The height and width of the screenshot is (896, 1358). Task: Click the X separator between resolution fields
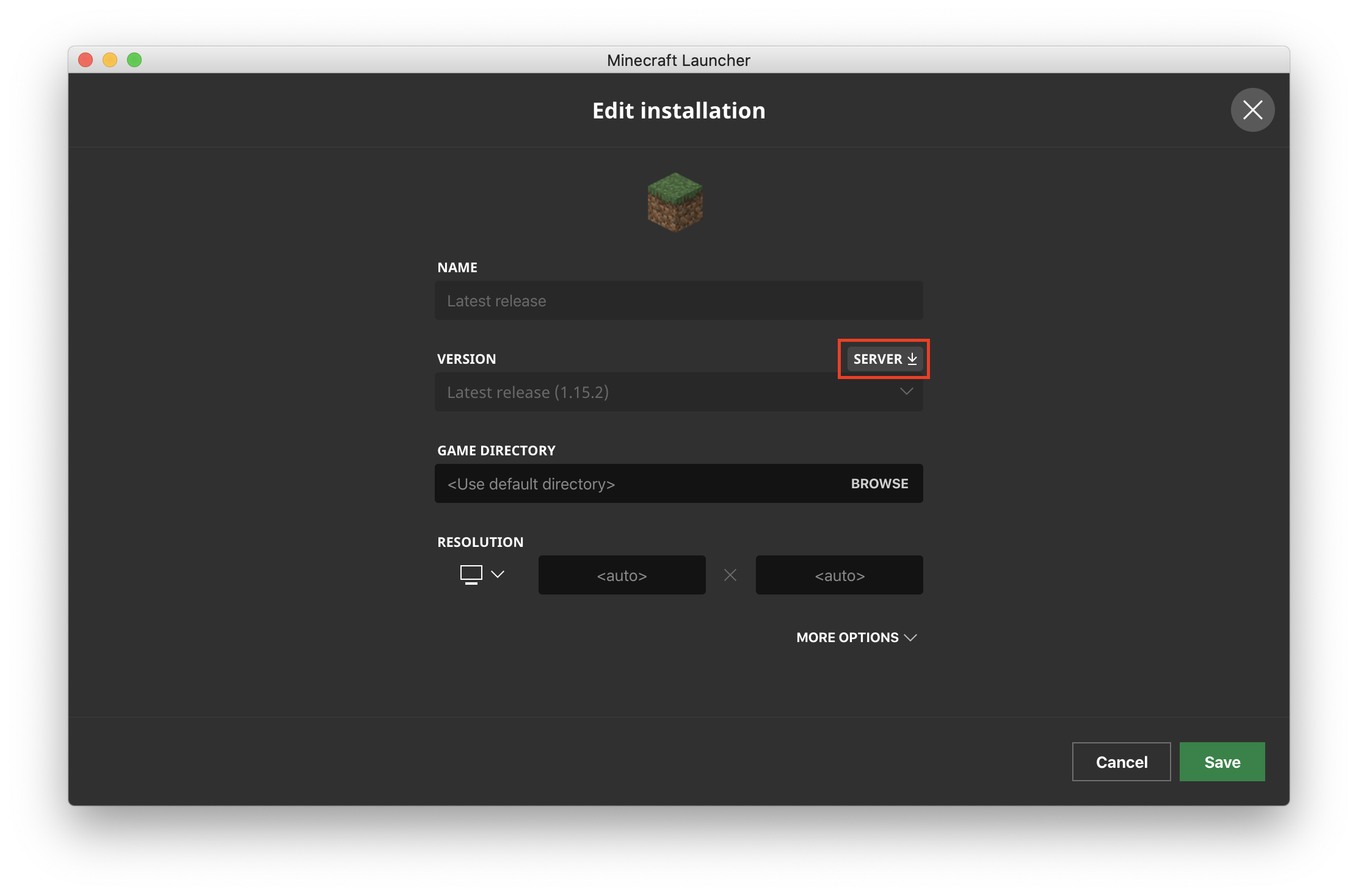[x=730, y=574]
